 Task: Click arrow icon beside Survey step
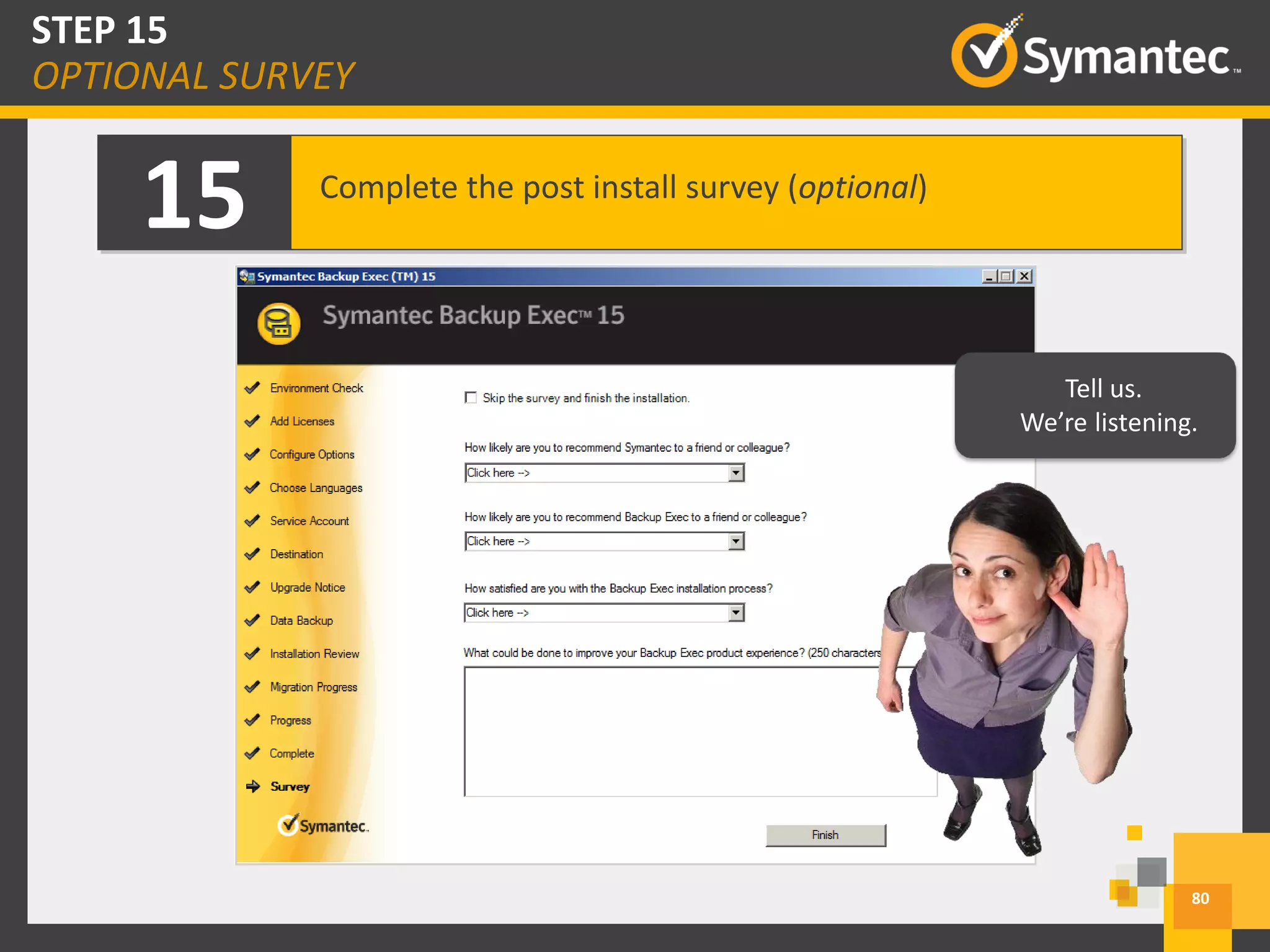[252, 787]
